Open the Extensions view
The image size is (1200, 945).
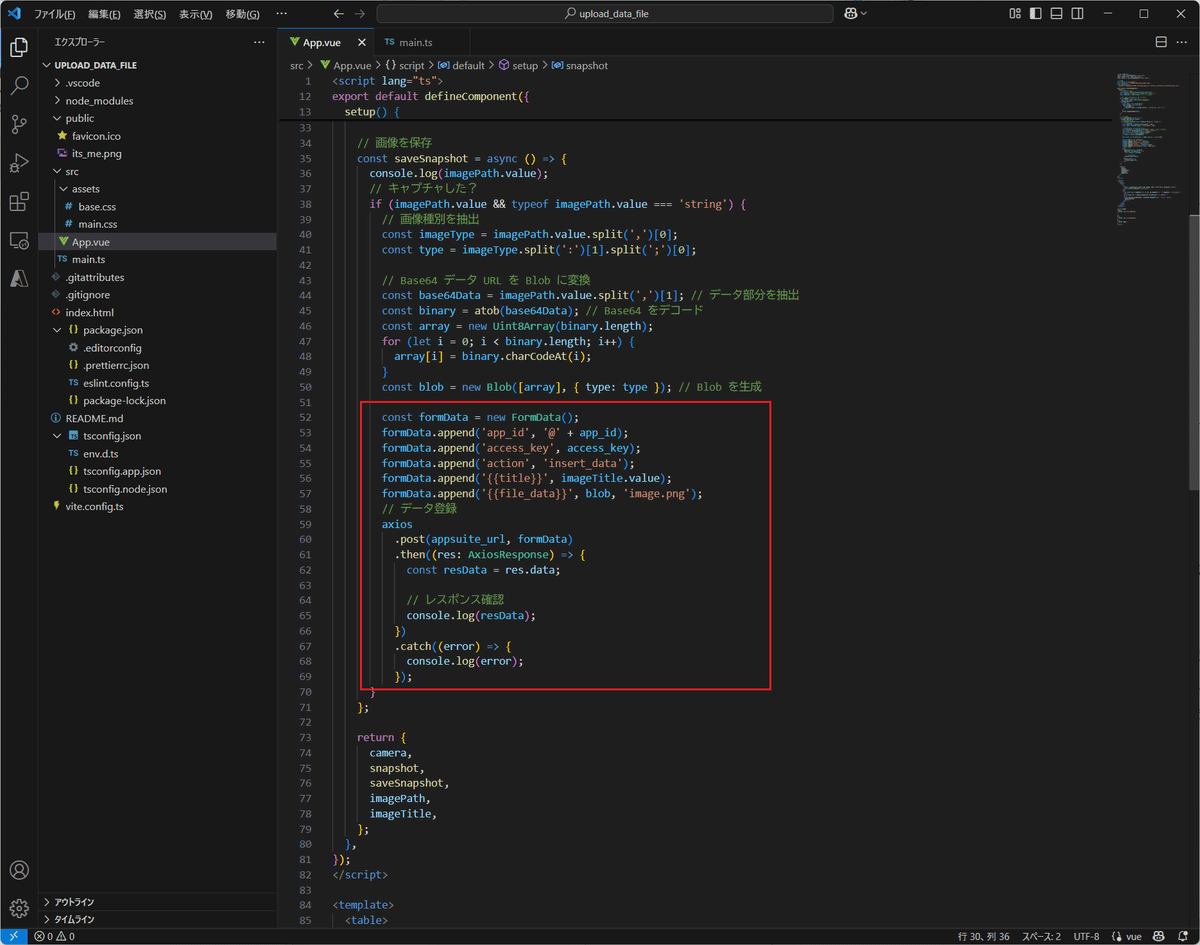[19, 202]
